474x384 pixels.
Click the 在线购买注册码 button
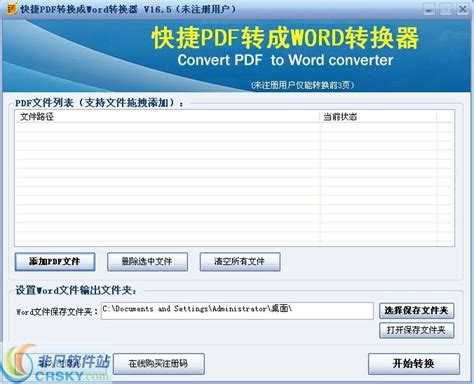pyautogui.click(x=159, y=364)
